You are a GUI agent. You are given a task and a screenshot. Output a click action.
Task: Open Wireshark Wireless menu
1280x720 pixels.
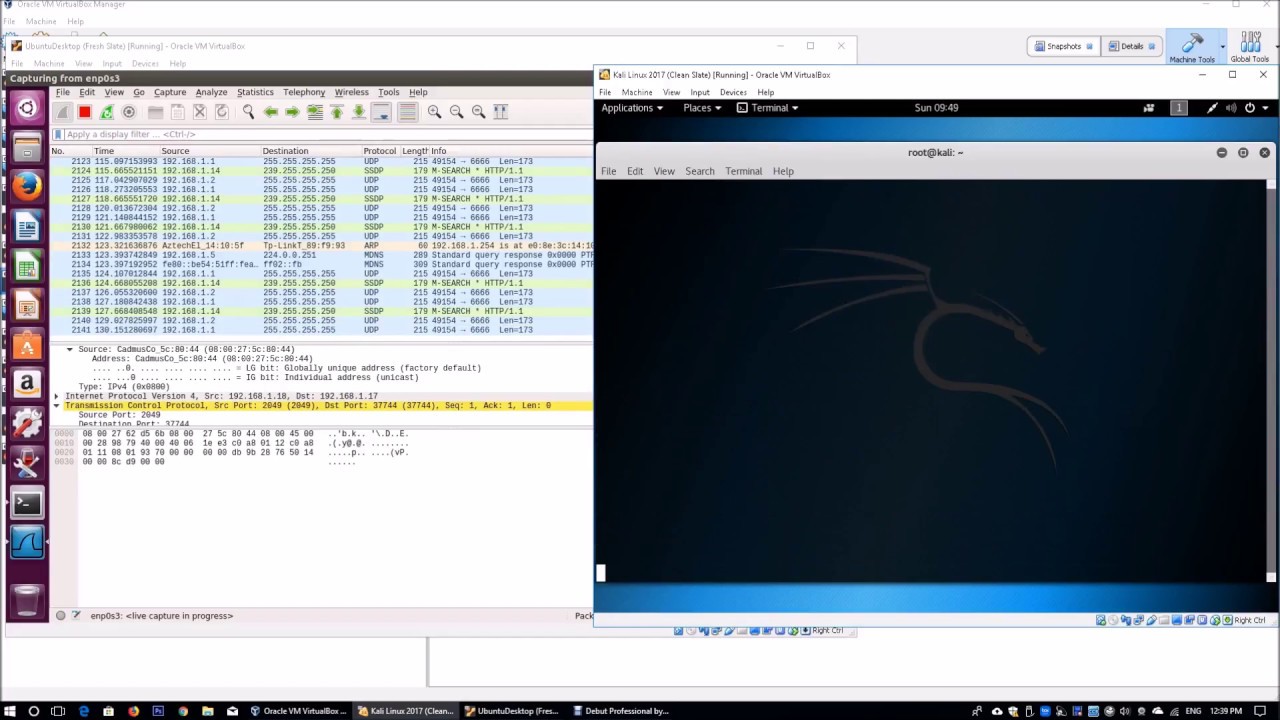pyautogui.click(x=351, y=92)
